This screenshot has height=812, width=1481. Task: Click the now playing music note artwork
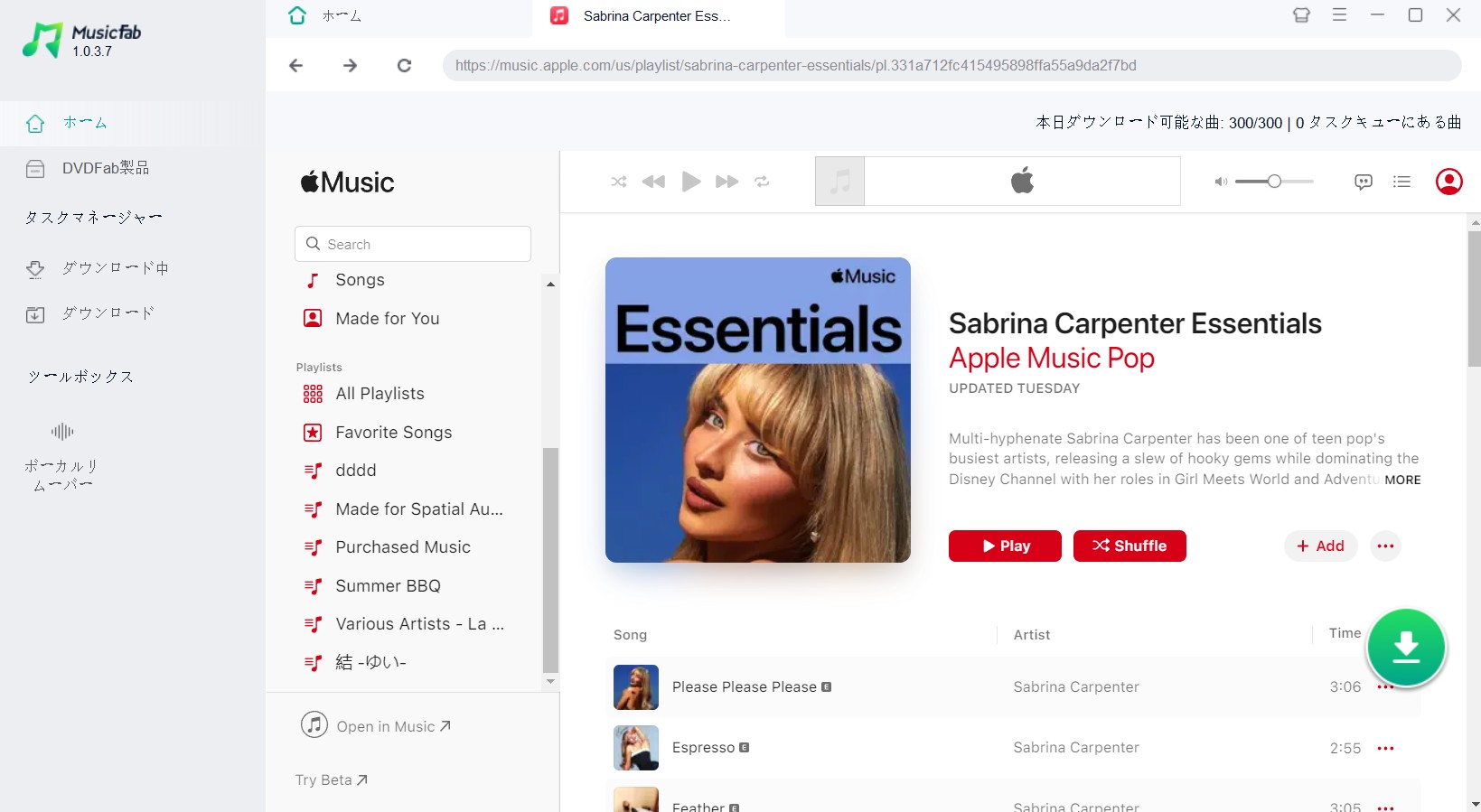pos(840,182)
